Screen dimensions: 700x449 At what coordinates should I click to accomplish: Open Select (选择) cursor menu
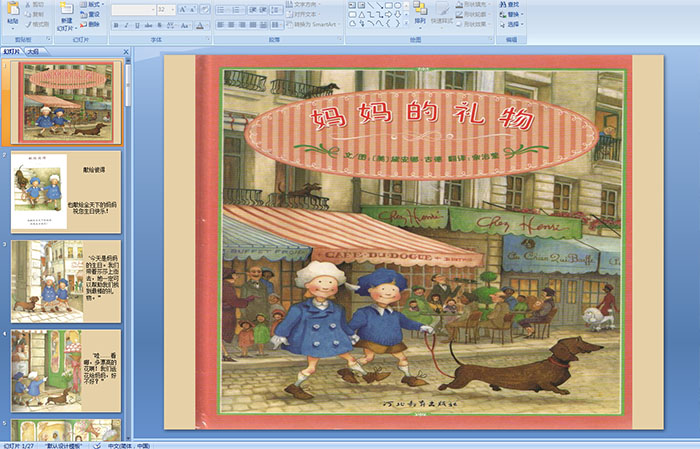tap(511, 24)
